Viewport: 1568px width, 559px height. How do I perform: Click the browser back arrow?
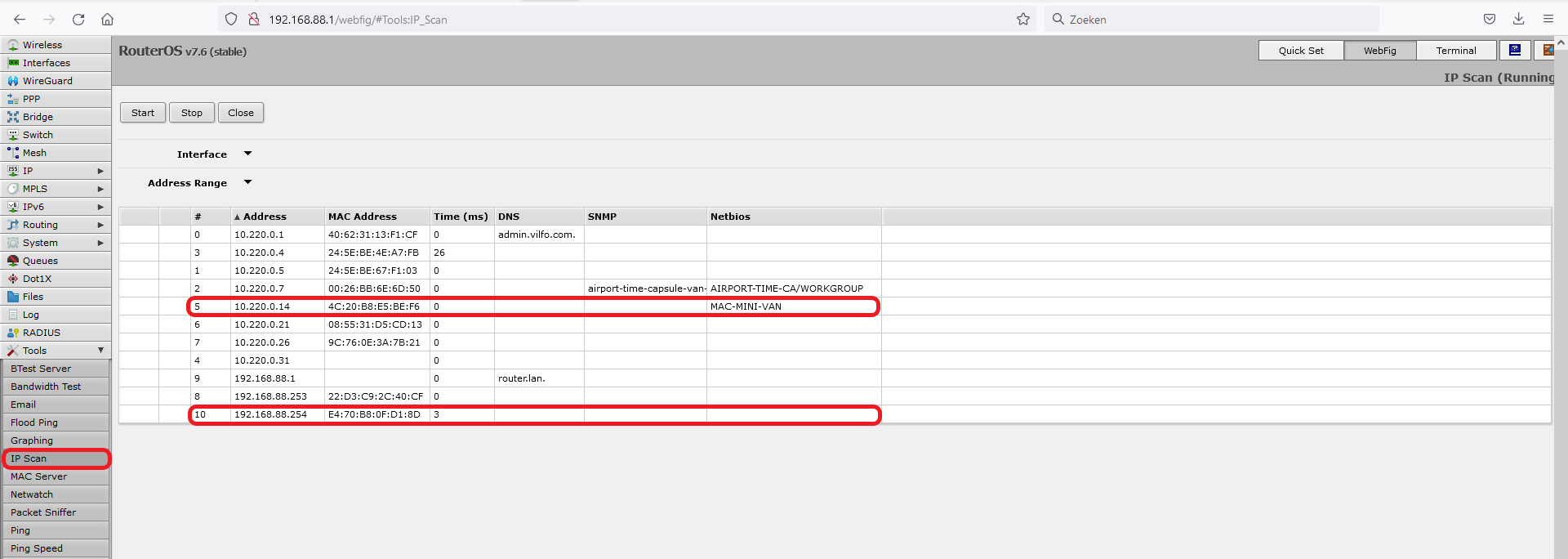[20, 19]
